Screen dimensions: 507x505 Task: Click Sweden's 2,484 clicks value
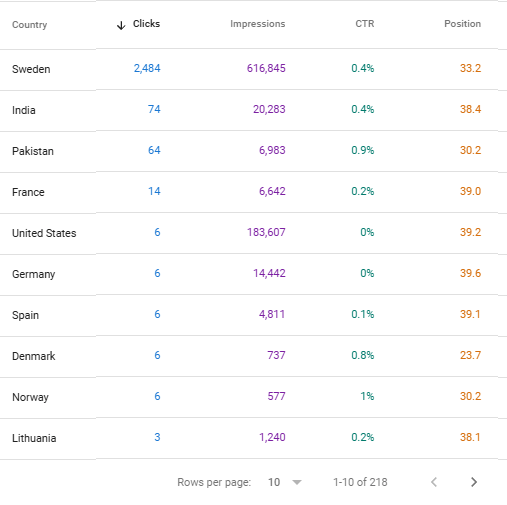pyautogui.click(x=147, y=68)
